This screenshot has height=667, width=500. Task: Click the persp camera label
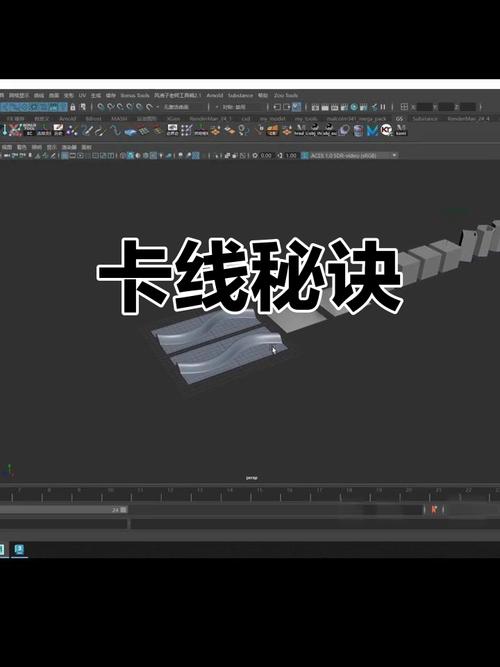tap(251, 478)
